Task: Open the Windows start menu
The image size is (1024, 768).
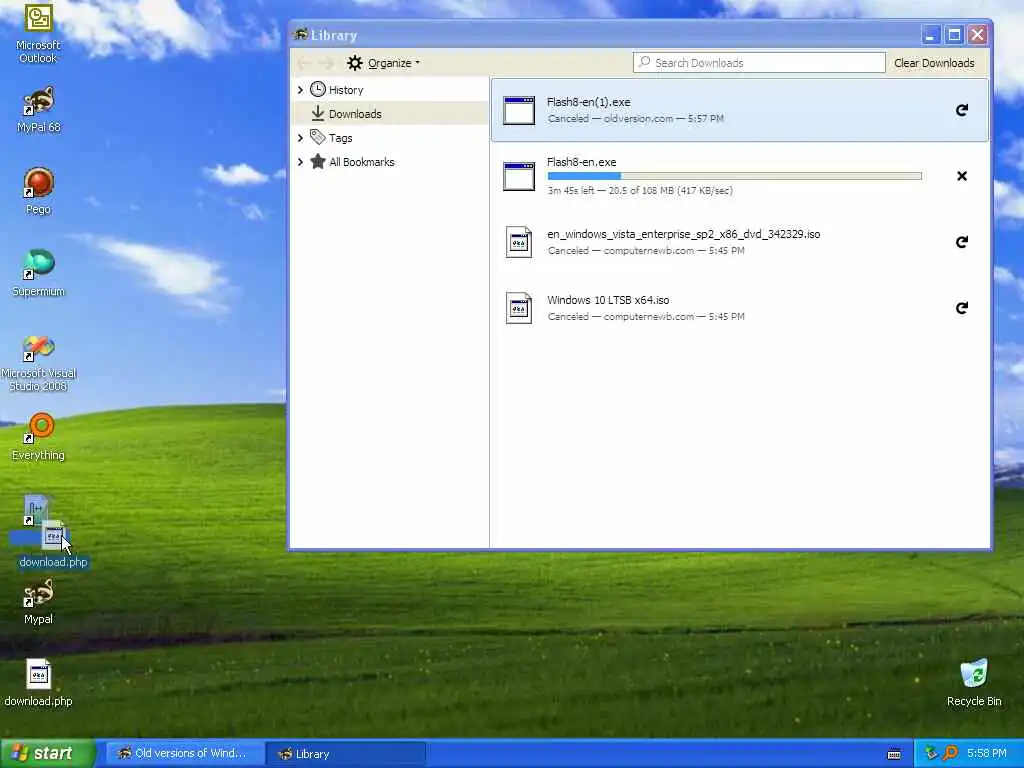Action: point(48,753)
